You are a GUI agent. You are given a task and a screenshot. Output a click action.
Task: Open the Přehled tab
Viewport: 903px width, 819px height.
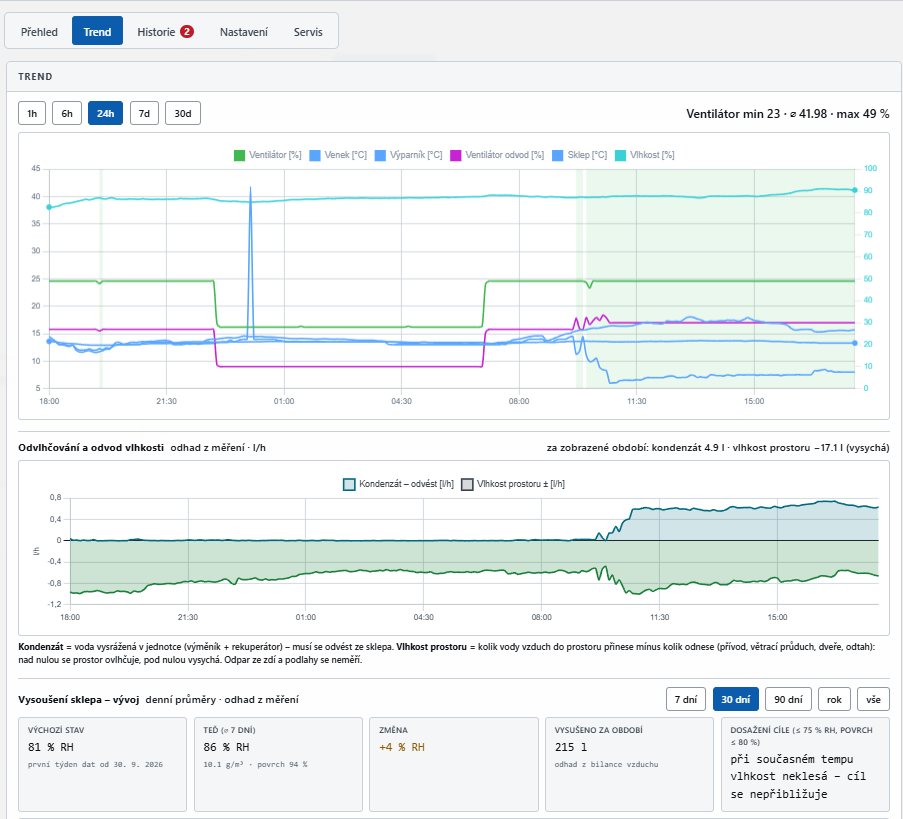[x=39, y=32]
